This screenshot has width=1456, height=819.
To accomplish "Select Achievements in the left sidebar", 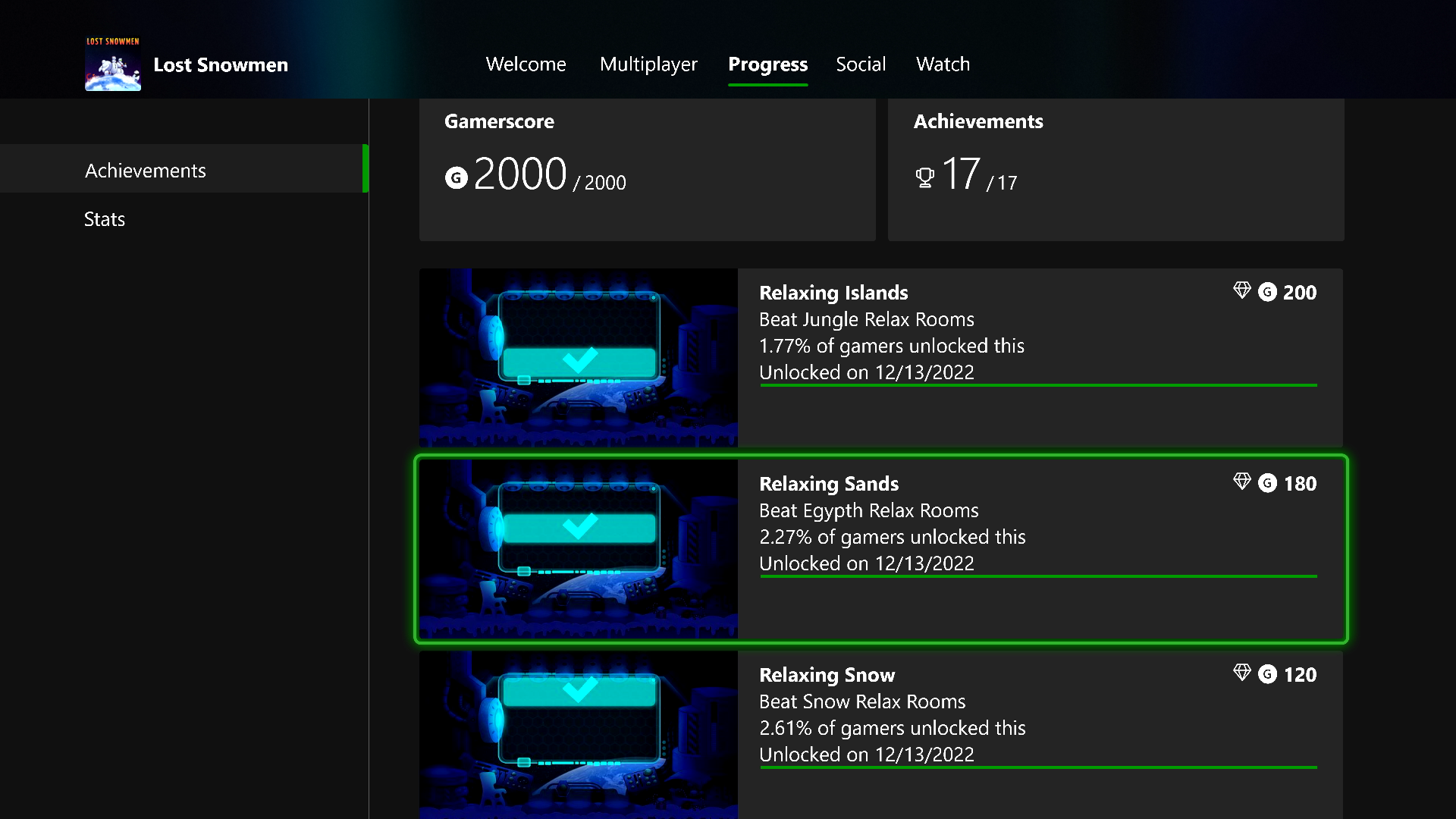I will 146,171.
